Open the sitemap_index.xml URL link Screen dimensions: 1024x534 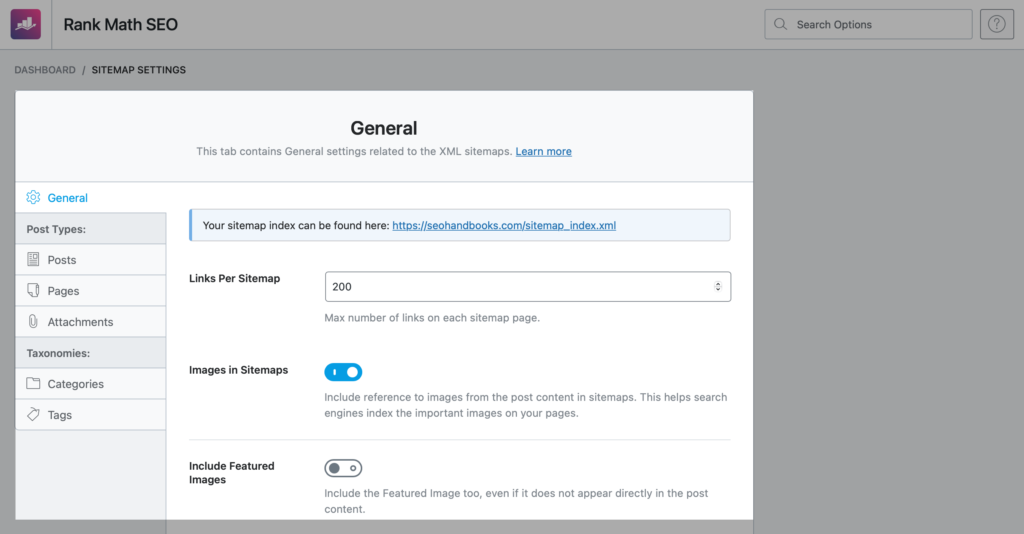(x=504, y=225)
